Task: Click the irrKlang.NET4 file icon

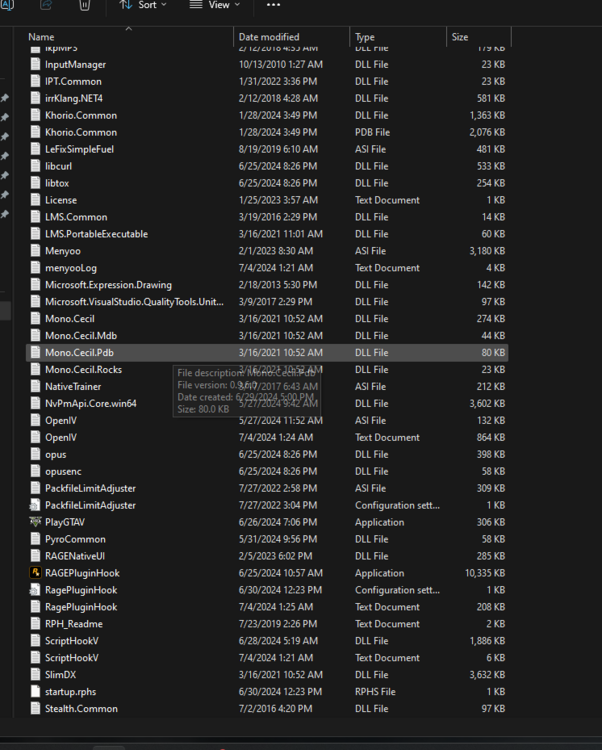Action: (x=35, y=98)
